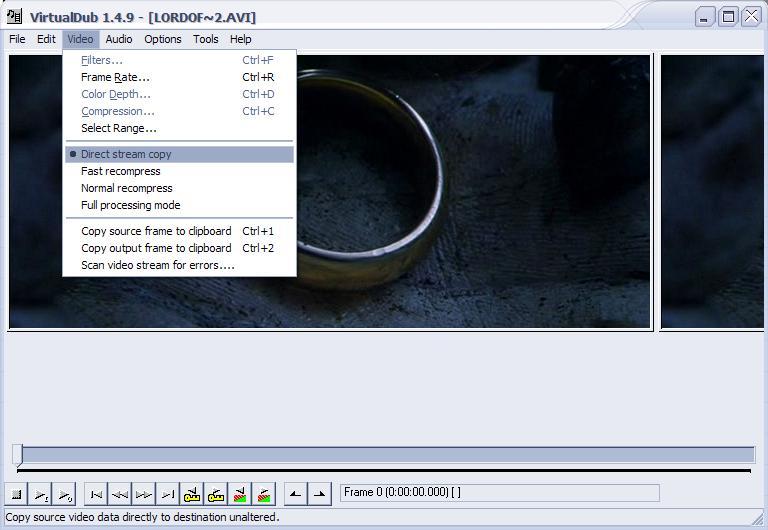Choose Frame Rate... from Video menu
This screenshot has width=768, height=530.
pos(179,77)
